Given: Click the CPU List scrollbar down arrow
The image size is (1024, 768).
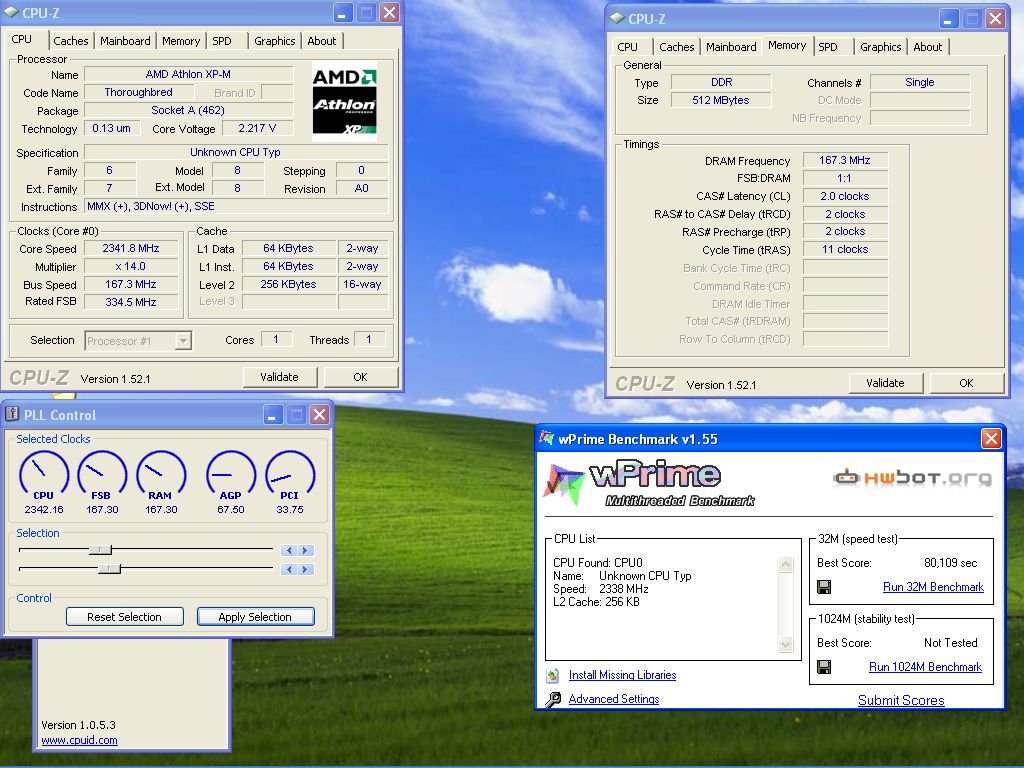Looking at the screenshot, I should pos(786,645).
